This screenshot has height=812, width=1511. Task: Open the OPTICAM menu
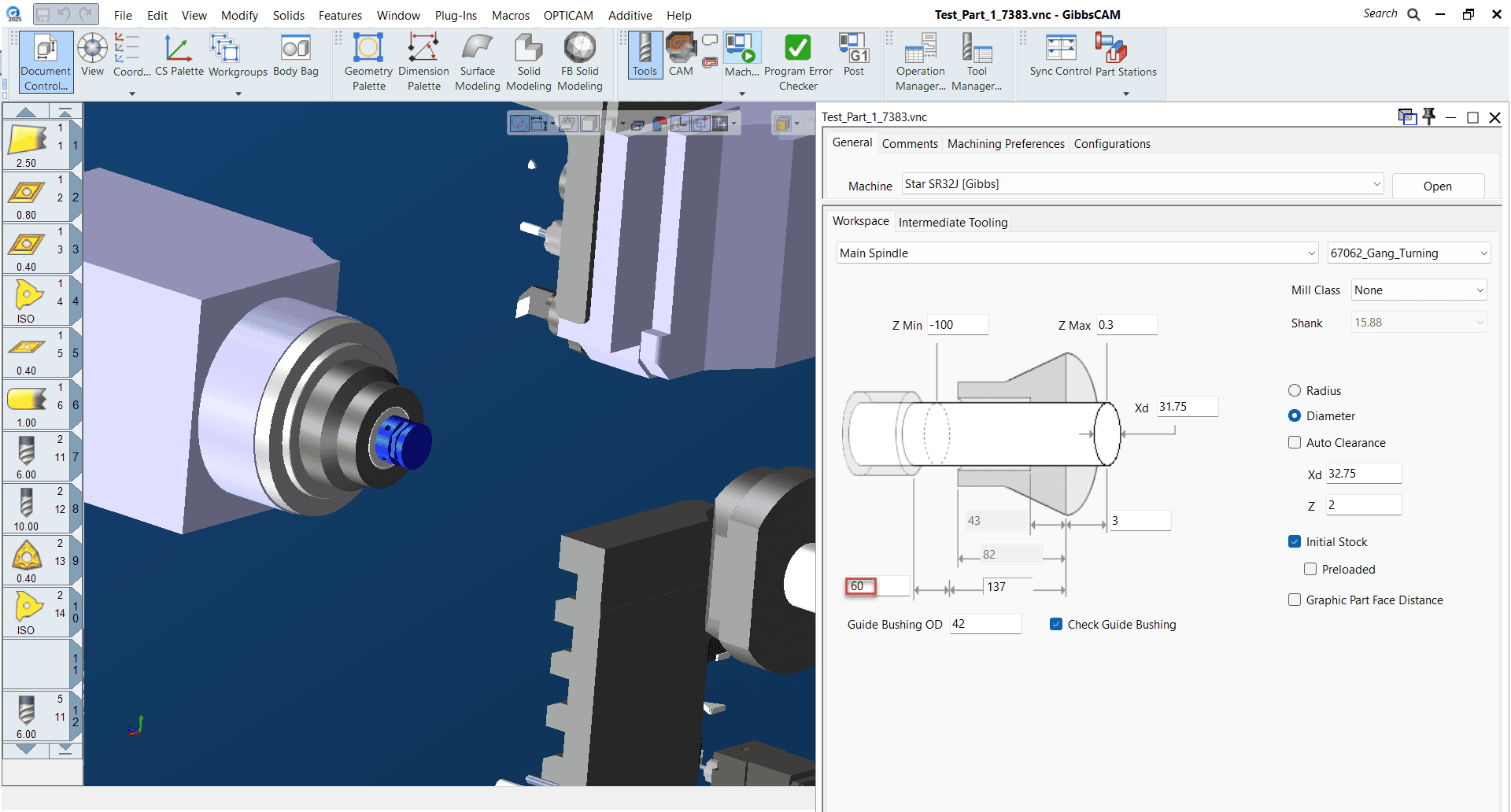[x=568, y=15]
